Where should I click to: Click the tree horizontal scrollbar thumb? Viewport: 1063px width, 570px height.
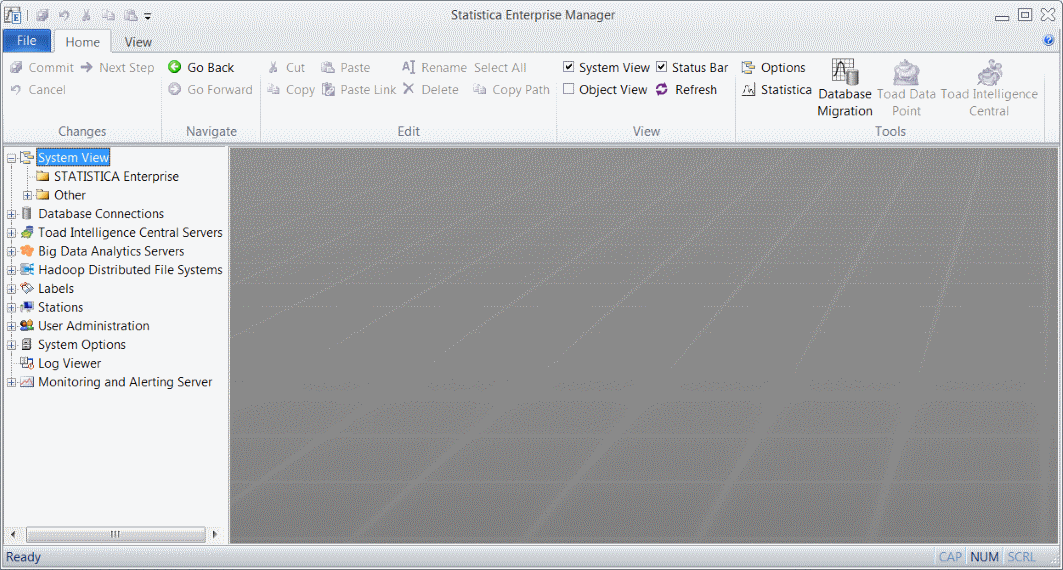tap(115, 534)
